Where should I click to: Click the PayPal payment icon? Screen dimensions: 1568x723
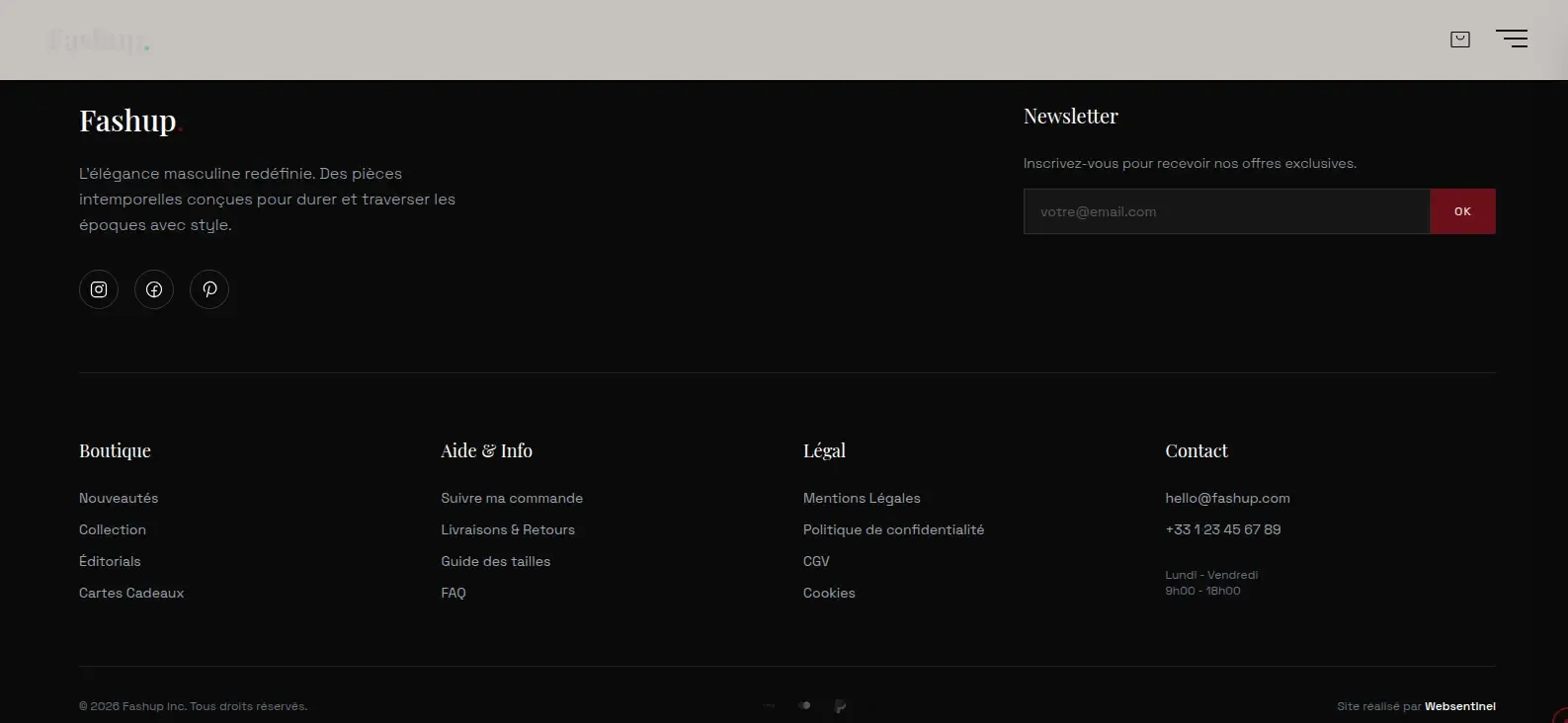point(840,706)
